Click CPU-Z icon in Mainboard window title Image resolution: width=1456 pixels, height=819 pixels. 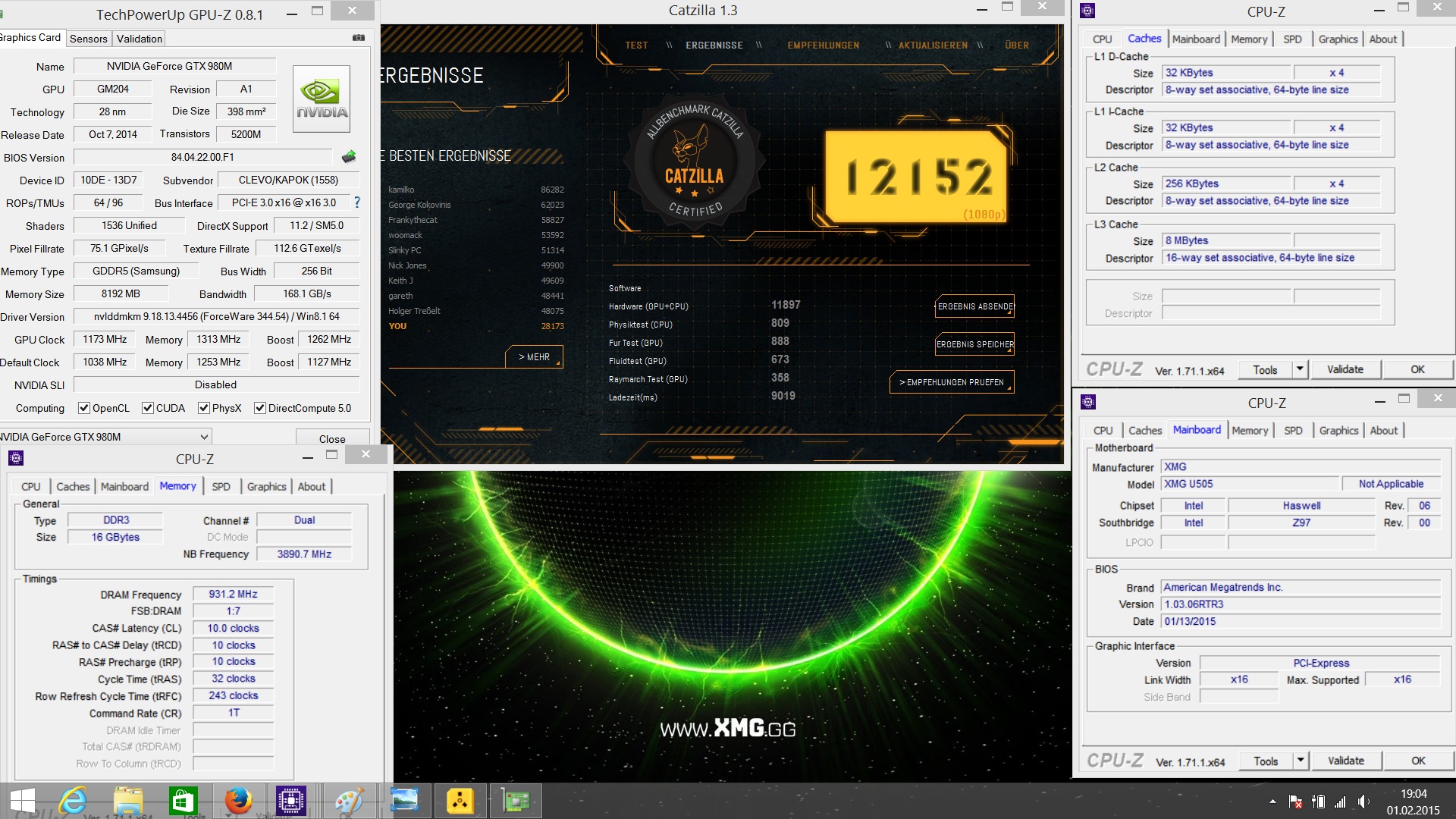point(1088,402)
